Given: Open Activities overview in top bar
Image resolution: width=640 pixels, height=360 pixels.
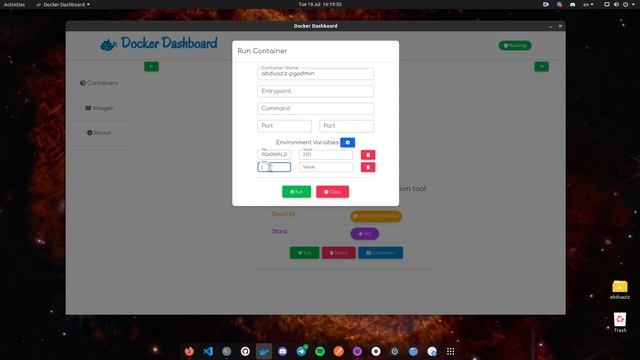Looking at the screenshot, I should coord(14,4).
